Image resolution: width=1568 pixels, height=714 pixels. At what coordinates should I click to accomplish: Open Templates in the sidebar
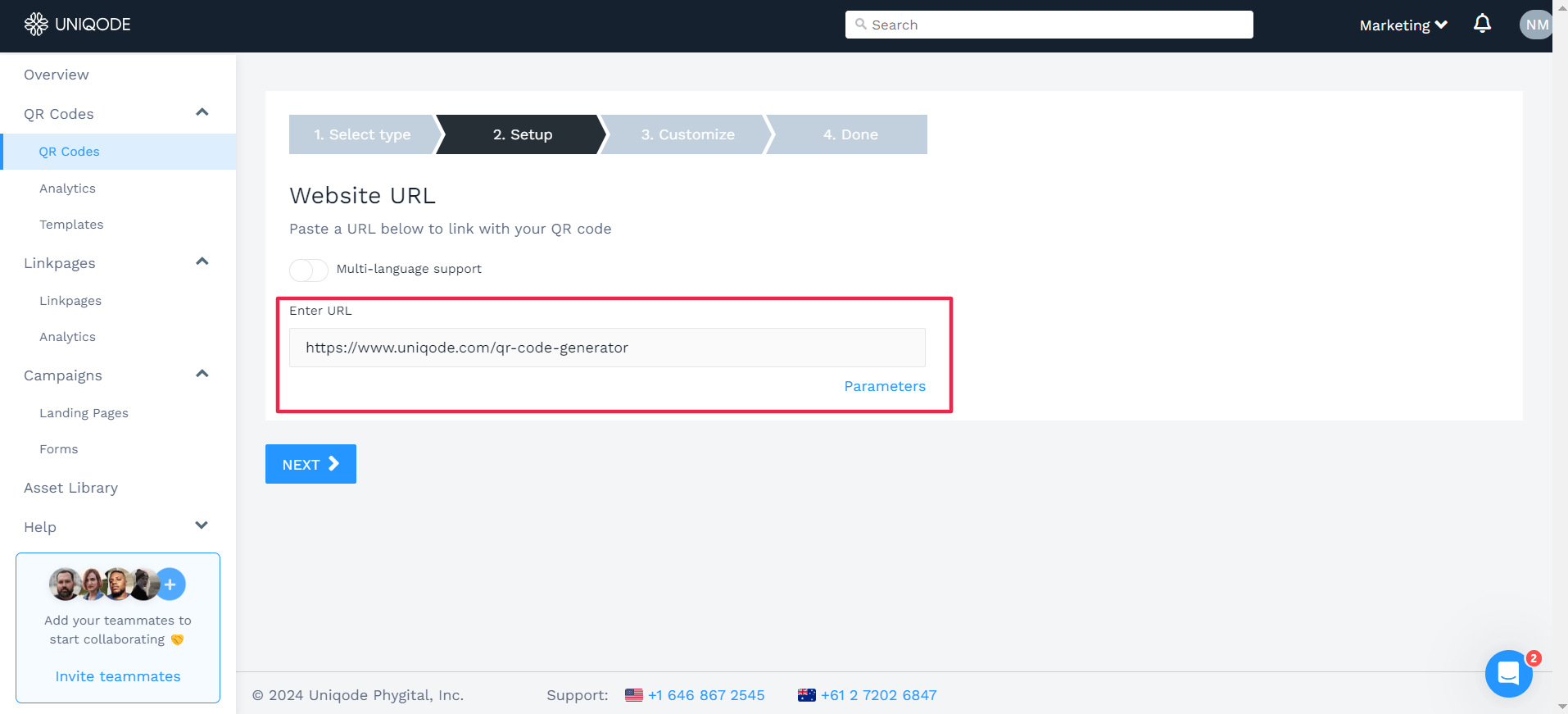pos(71,225)
